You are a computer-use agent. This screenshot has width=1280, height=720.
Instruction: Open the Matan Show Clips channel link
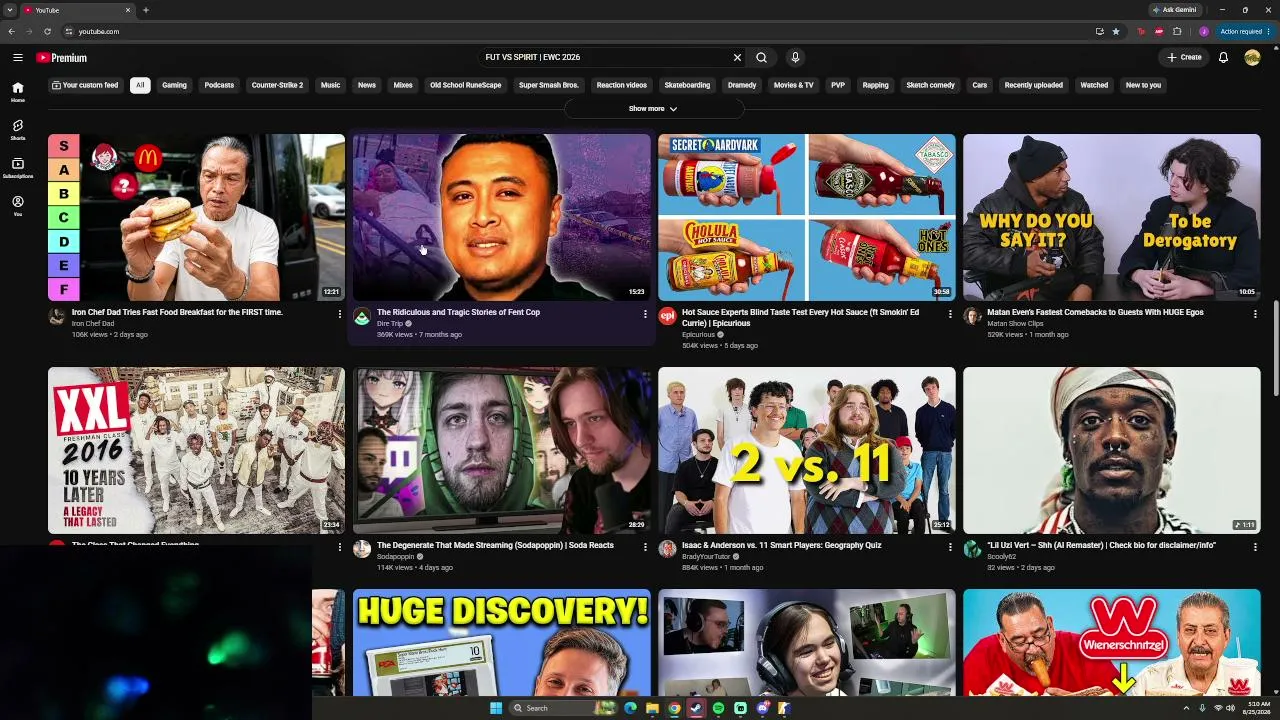tap(1015, 324)
